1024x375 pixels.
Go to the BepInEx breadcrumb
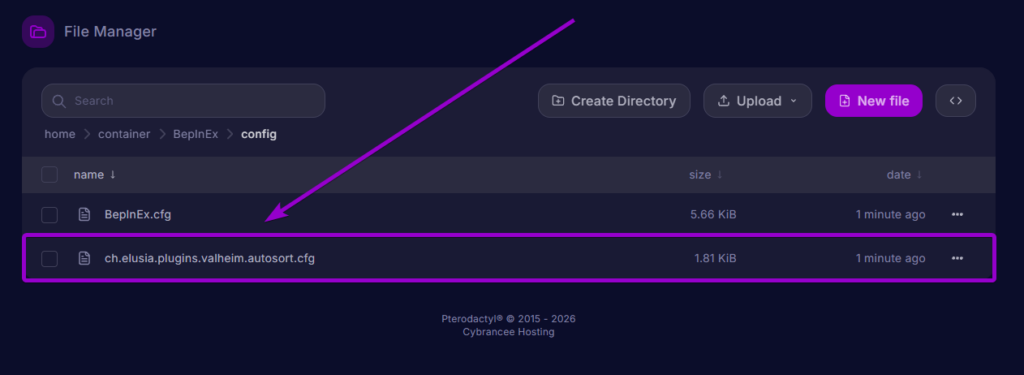pyautogui.click(x=195, y=134)
